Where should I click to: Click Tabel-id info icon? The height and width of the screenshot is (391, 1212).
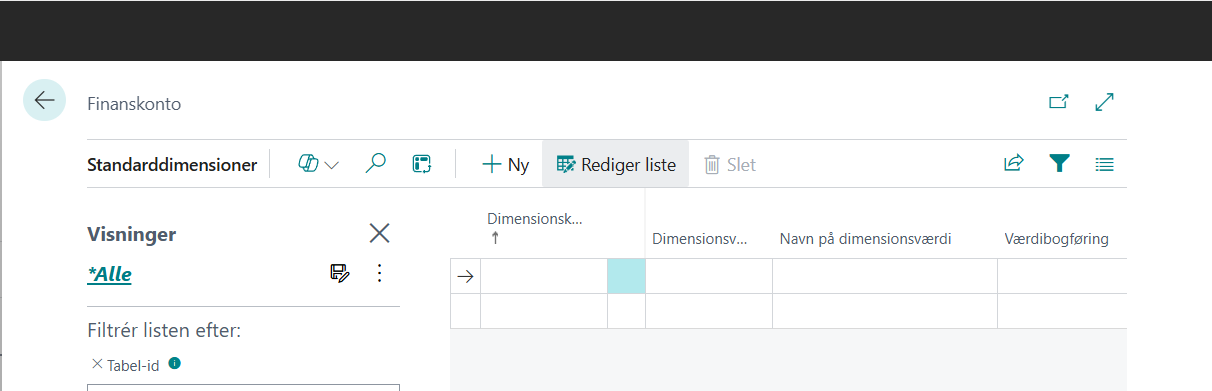pos(175,364)
